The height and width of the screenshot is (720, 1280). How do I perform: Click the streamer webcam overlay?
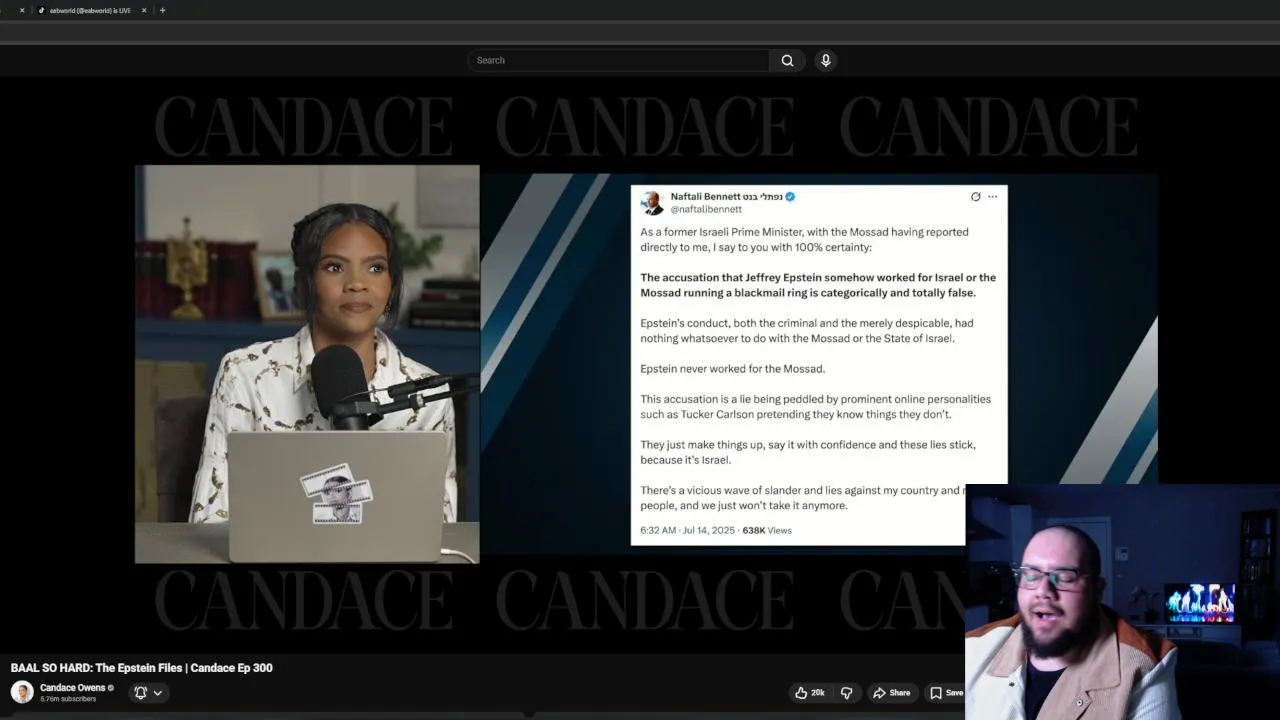tap(1122, 602)
